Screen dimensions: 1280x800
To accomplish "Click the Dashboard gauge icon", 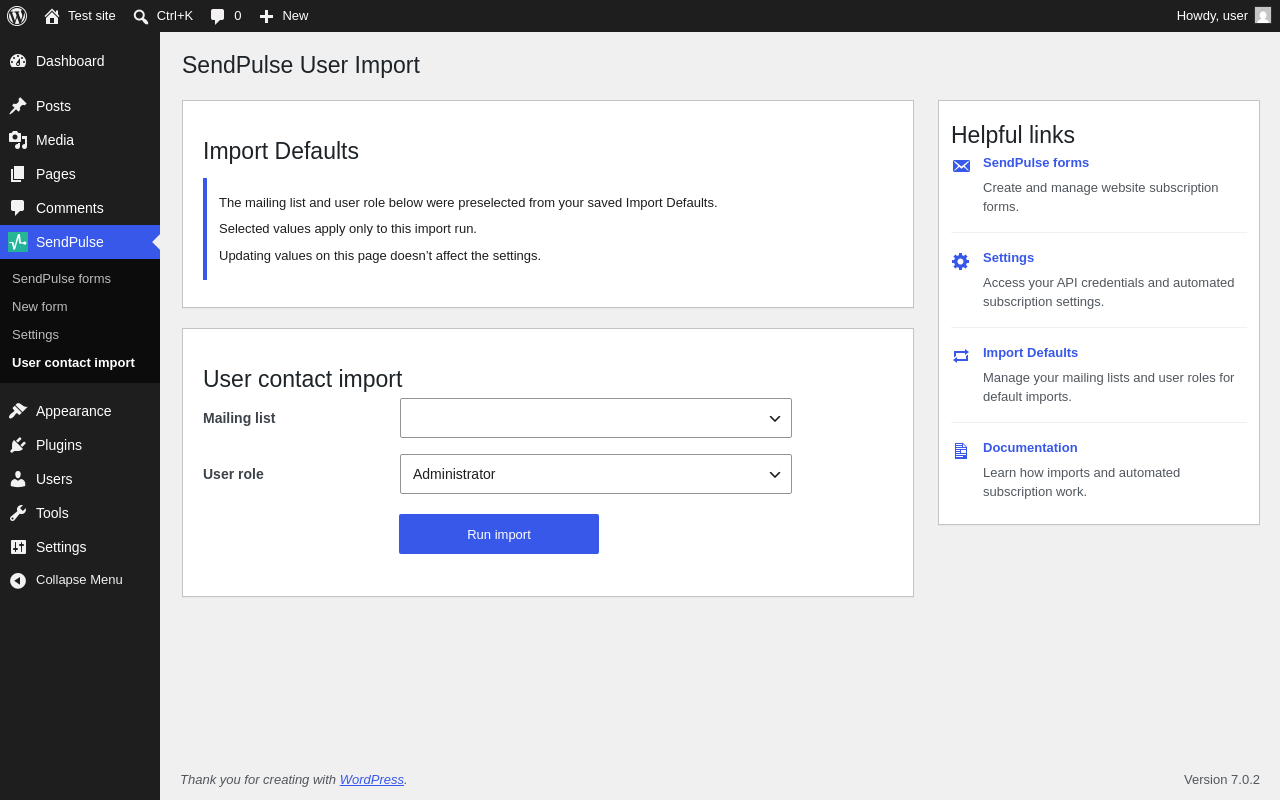I will [18, 61].
